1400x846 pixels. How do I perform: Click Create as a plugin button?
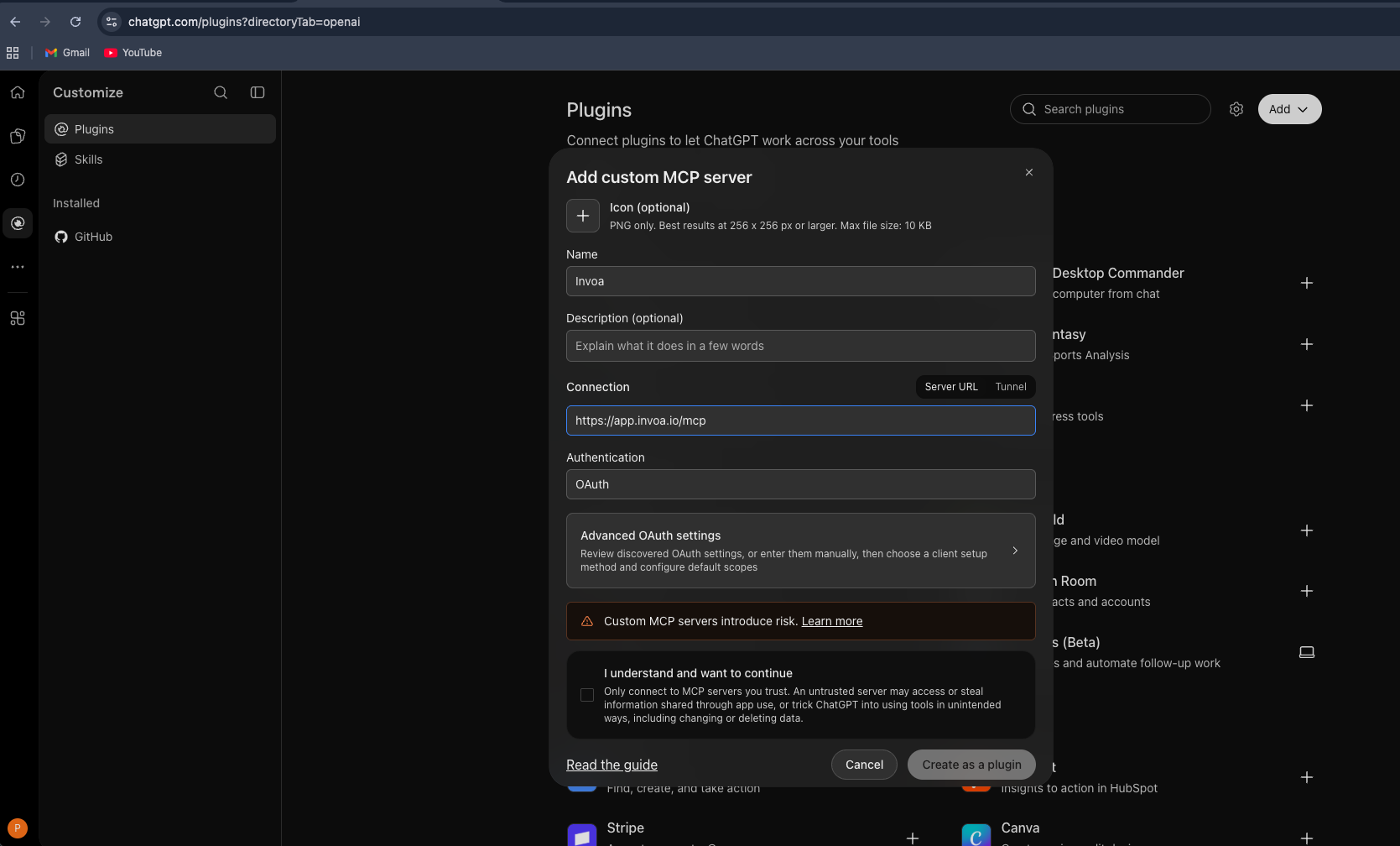(x=971, y=765)
